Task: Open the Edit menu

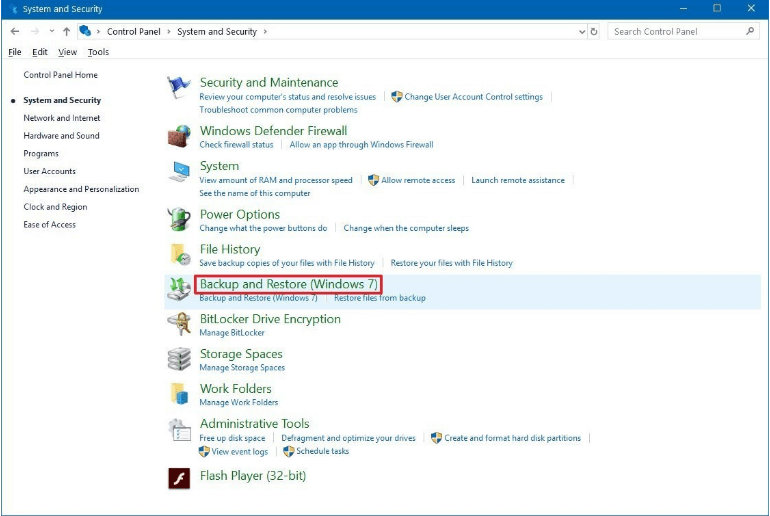Action: (40, 52)
